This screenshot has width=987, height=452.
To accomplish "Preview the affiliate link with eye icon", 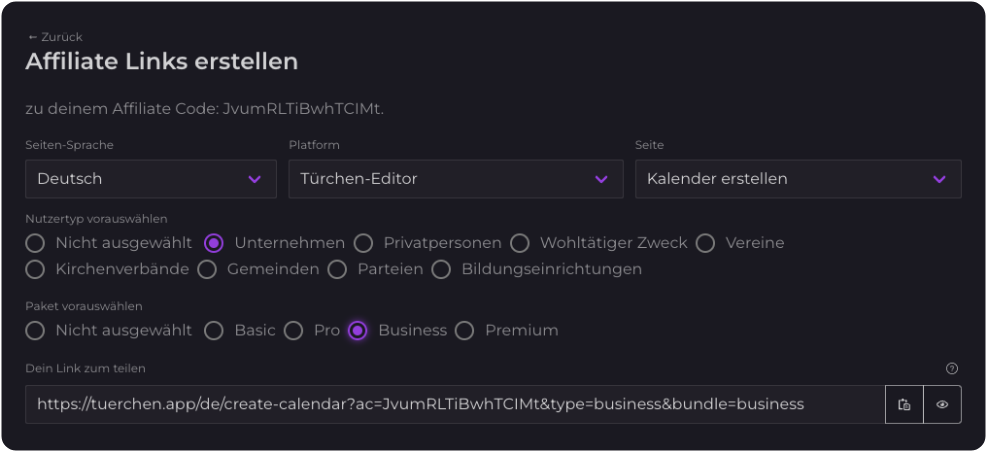I will coord(942,405).
